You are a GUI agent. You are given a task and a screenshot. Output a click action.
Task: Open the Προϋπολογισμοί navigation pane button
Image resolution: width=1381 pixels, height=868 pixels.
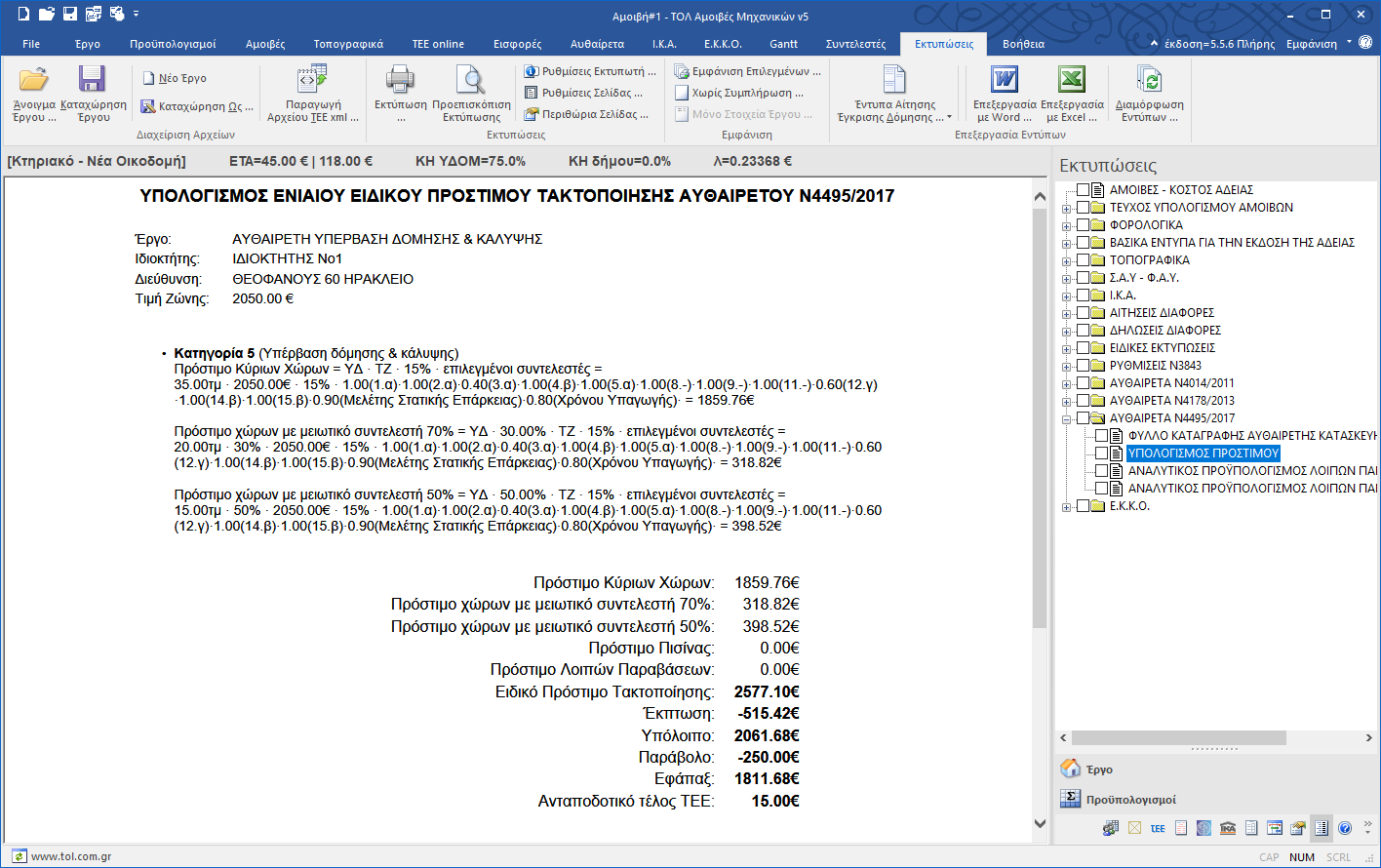pyautogui.click(x=1130, y=800)
